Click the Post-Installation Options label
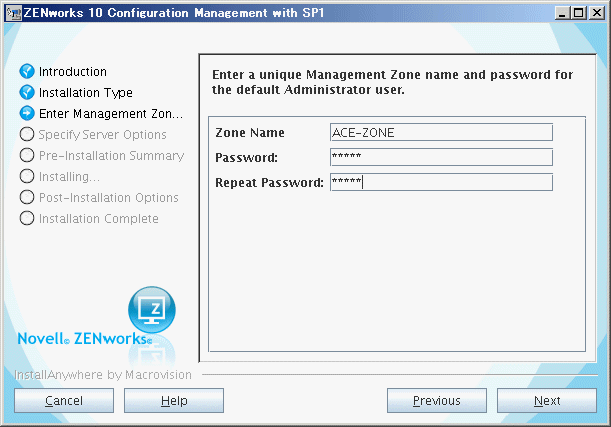The width and height of the screenshot is (611, 427). click(x=109, y=198)
